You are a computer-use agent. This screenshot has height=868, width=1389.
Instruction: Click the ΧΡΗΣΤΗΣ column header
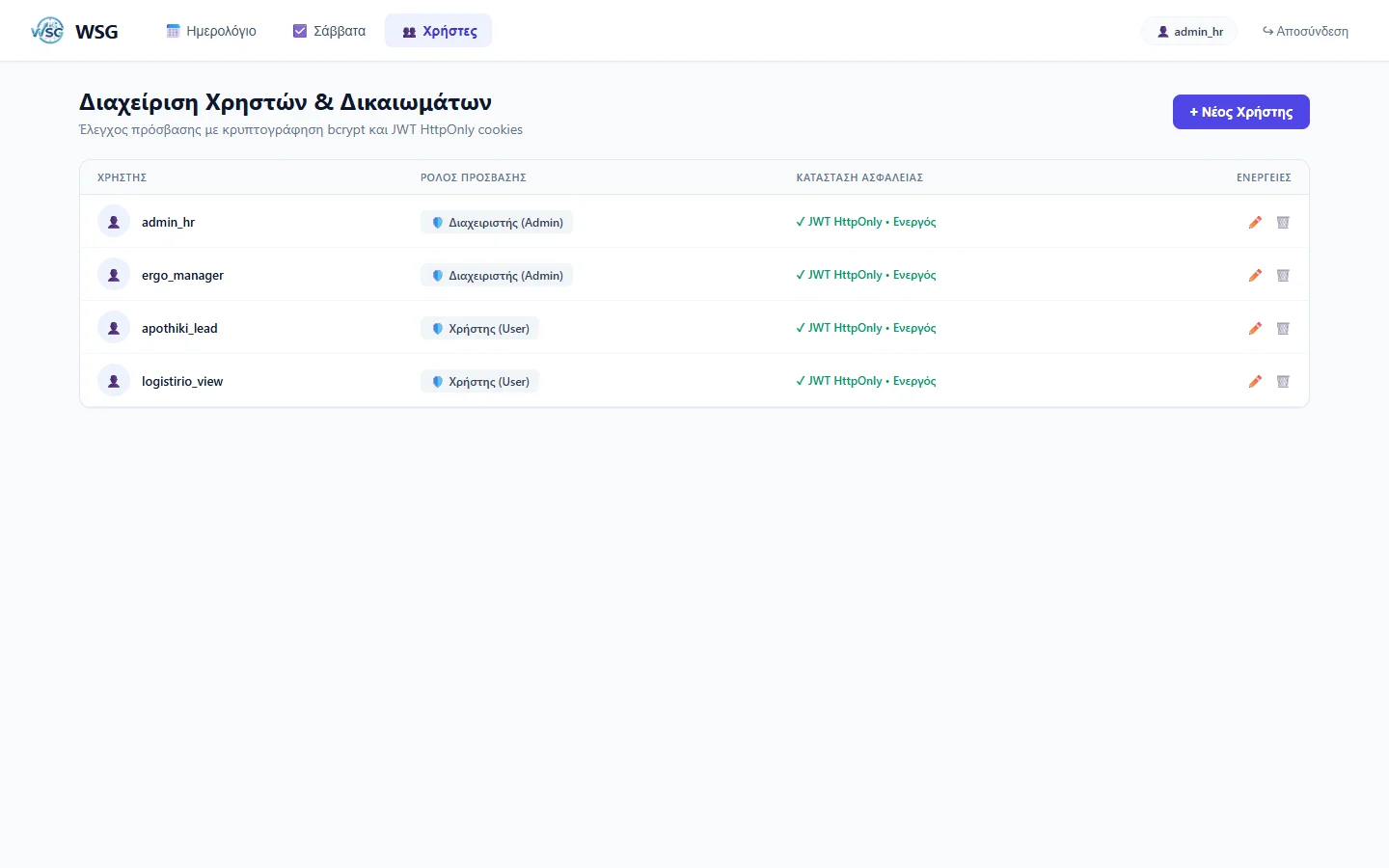[123, 177]
